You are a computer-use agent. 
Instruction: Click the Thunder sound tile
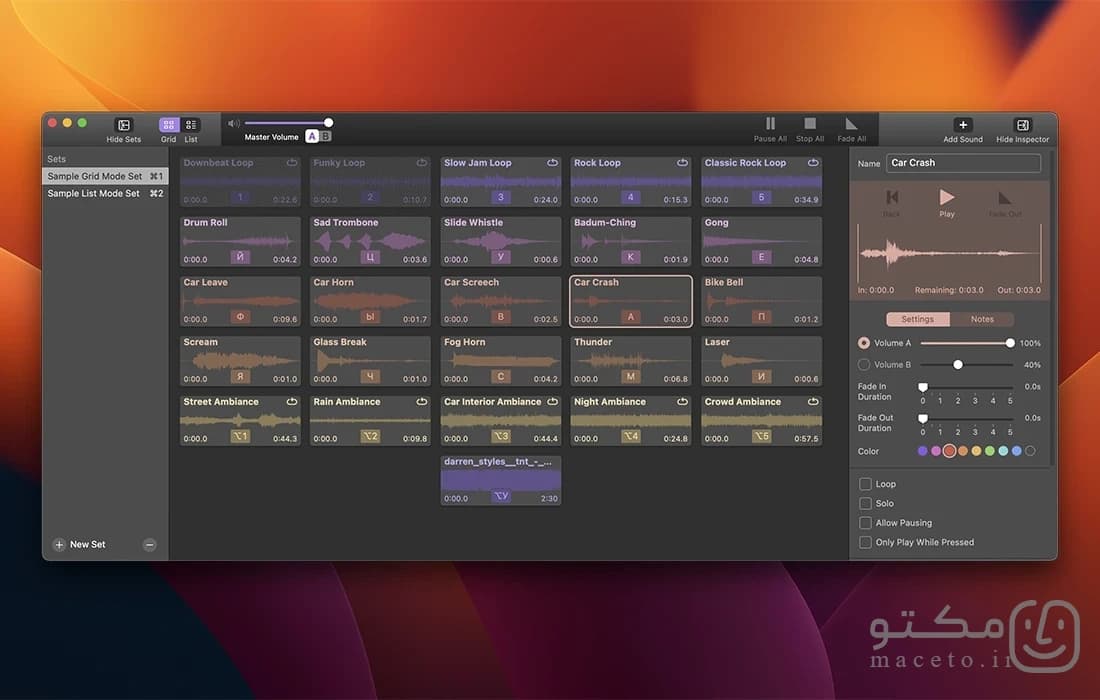[x=631, y=361]
